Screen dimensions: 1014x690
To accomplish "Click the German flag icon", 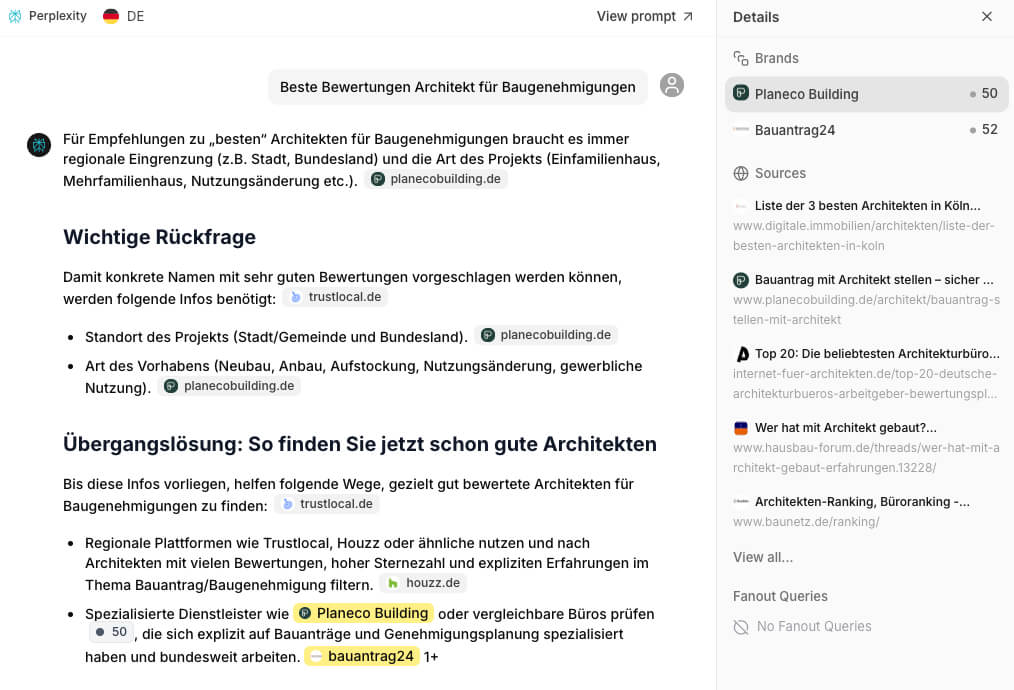I will (111, 16).
